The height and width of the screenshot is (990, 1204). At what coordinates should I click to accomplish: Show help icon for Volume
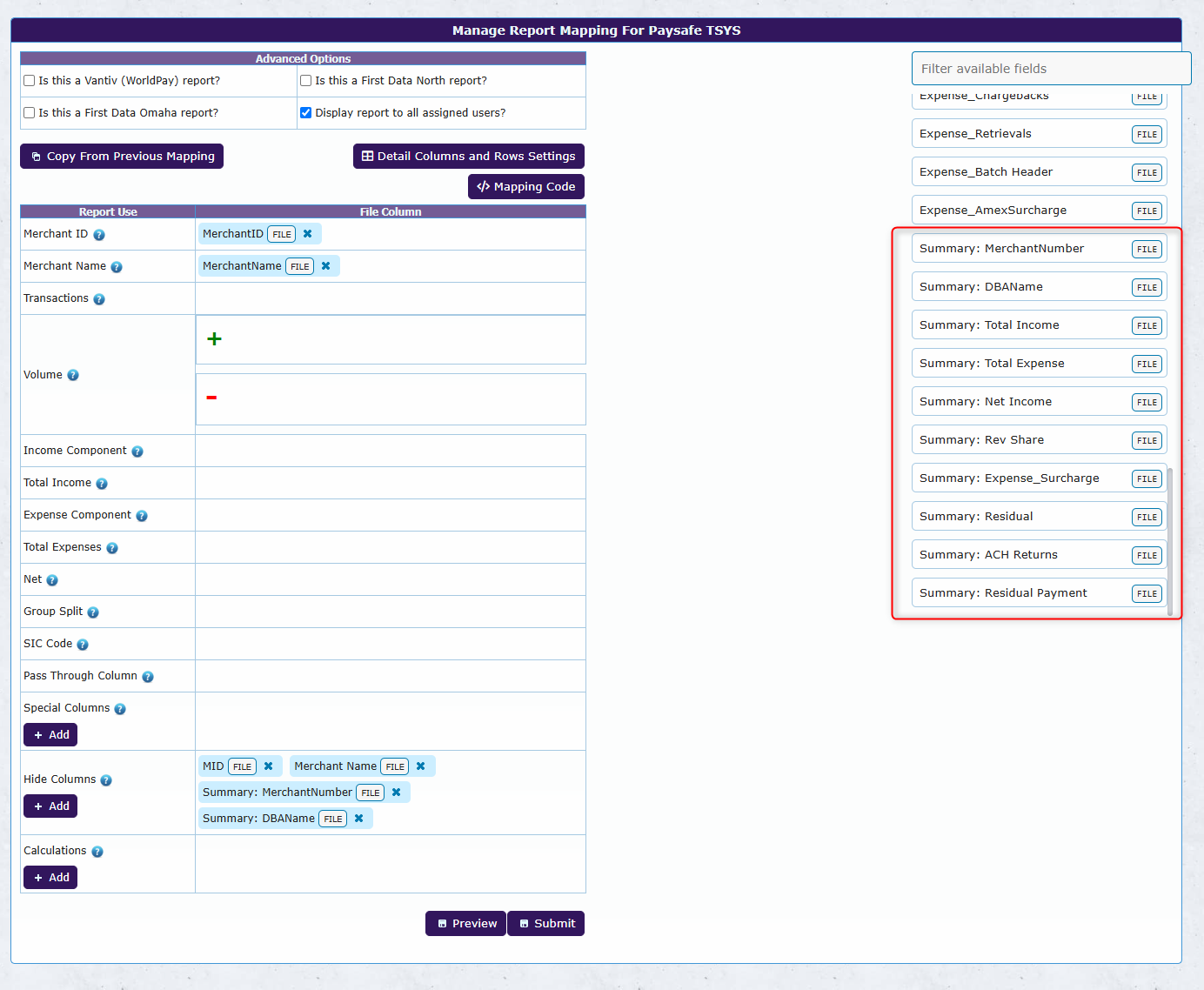pos(73,375)
